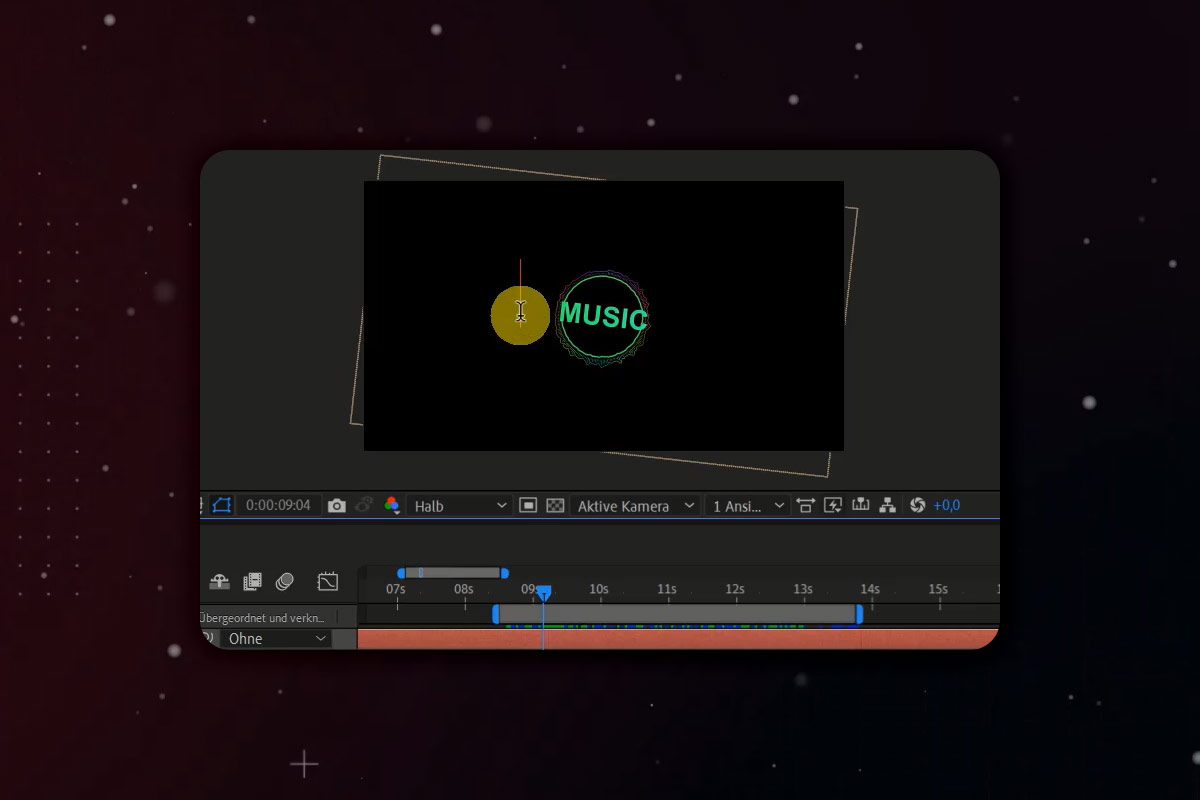
Task: Open the Halb resolution dropdown
Action: click(460, 506)
